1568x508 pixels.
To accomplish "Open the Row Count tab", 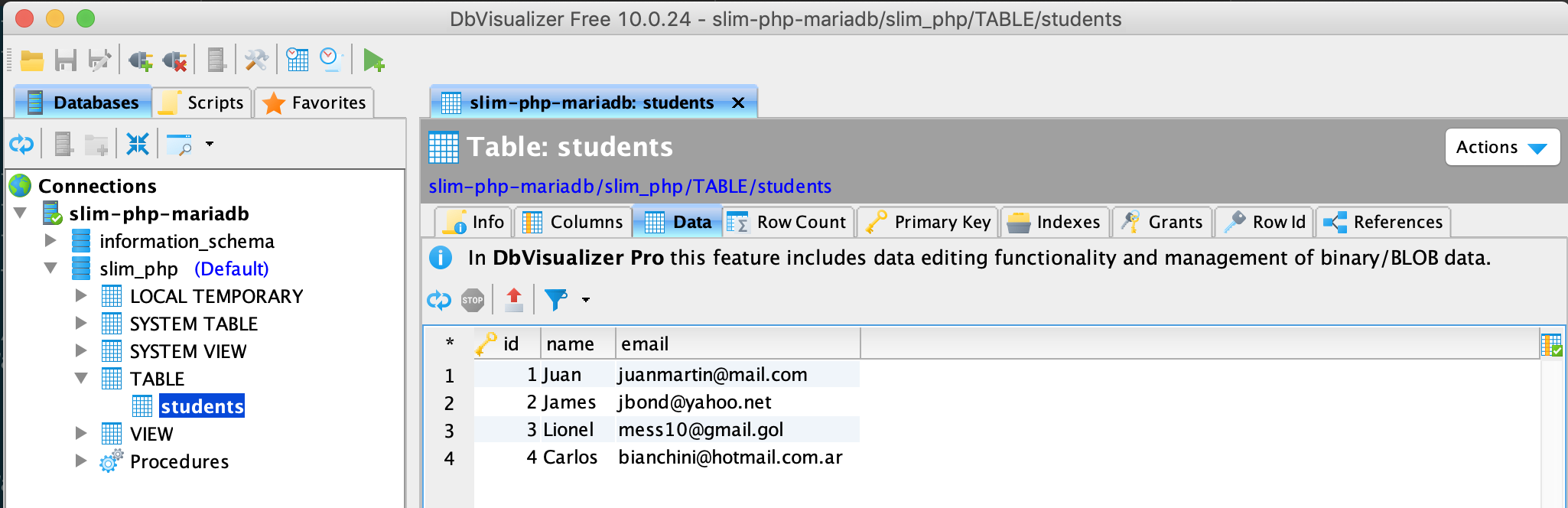I will pyautogui.click(x=789, y=222).
